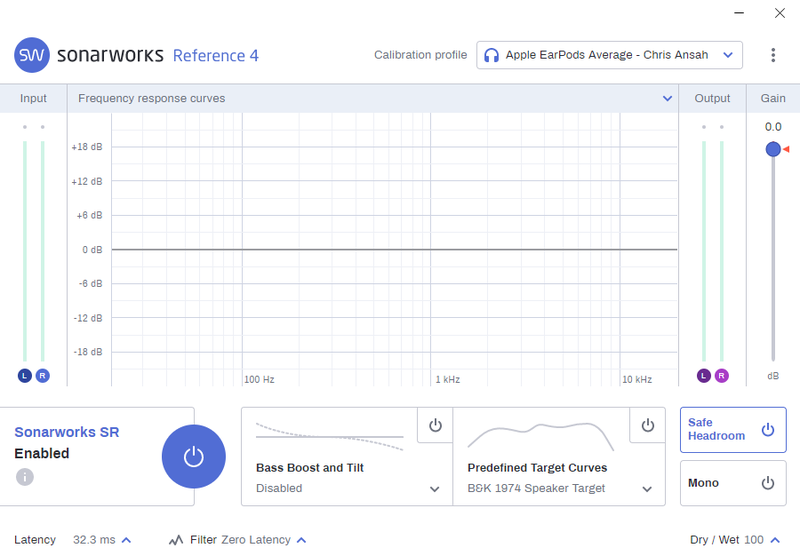Image resolution: width=800 pixels, height=548 pixels.
Task: Toggle the input left channel L indicator
Action: point(24,376)
